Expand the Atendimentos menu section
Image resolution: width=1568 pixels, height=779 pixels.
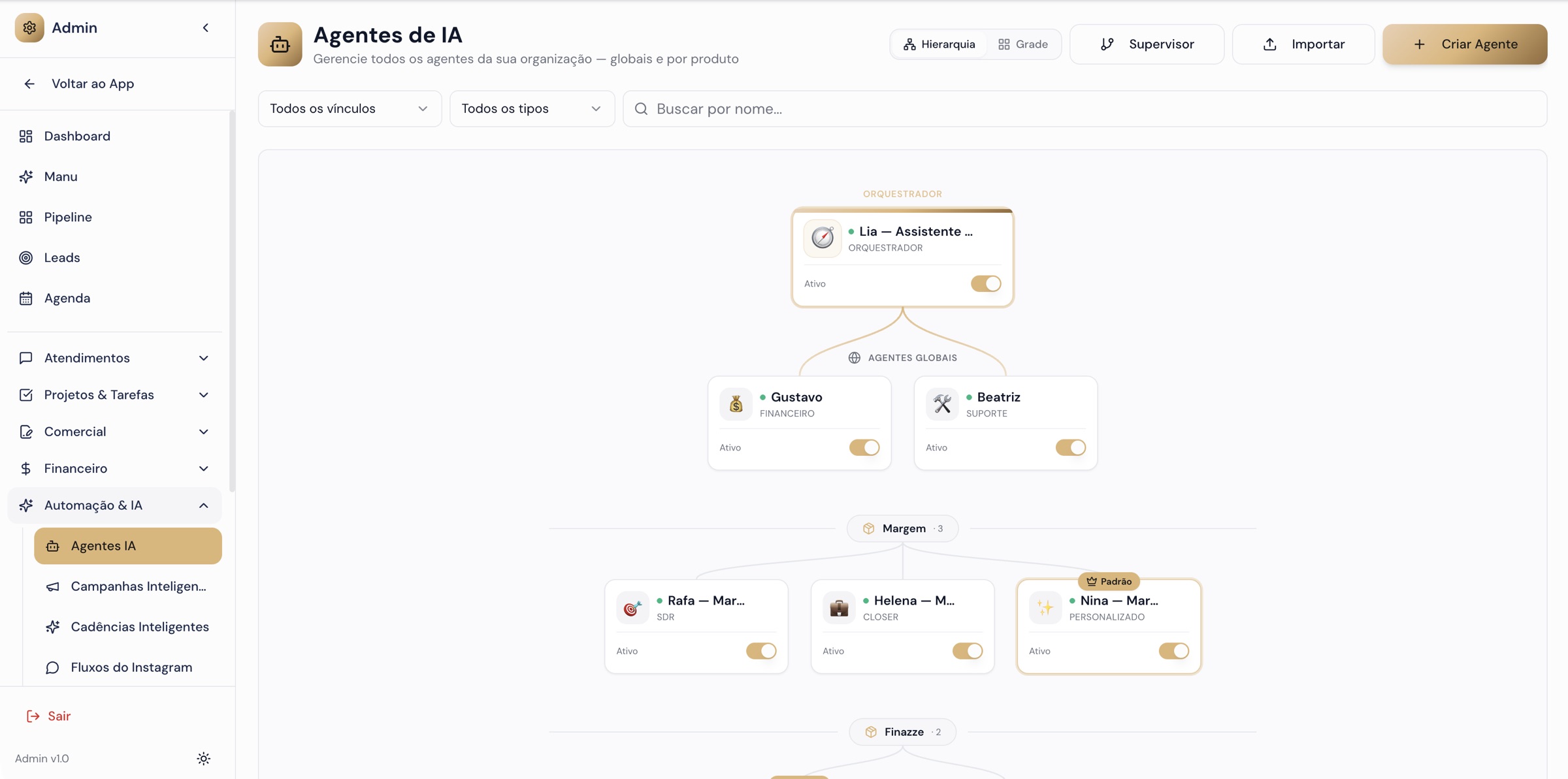click(115, 358)
